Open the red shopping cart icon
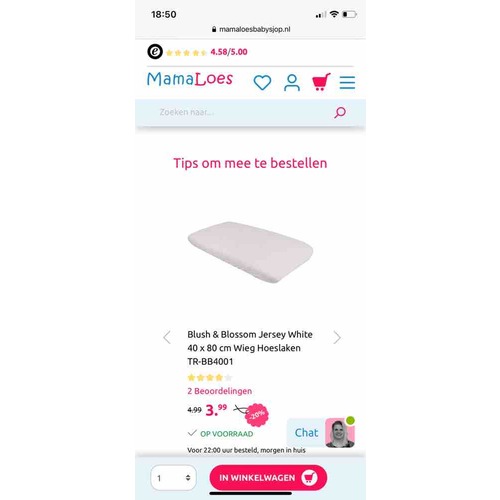 pyautogui.click(x=321, y=82)
